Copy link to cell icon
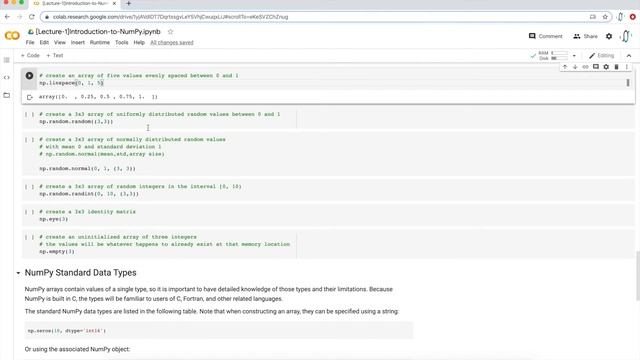 585,67
